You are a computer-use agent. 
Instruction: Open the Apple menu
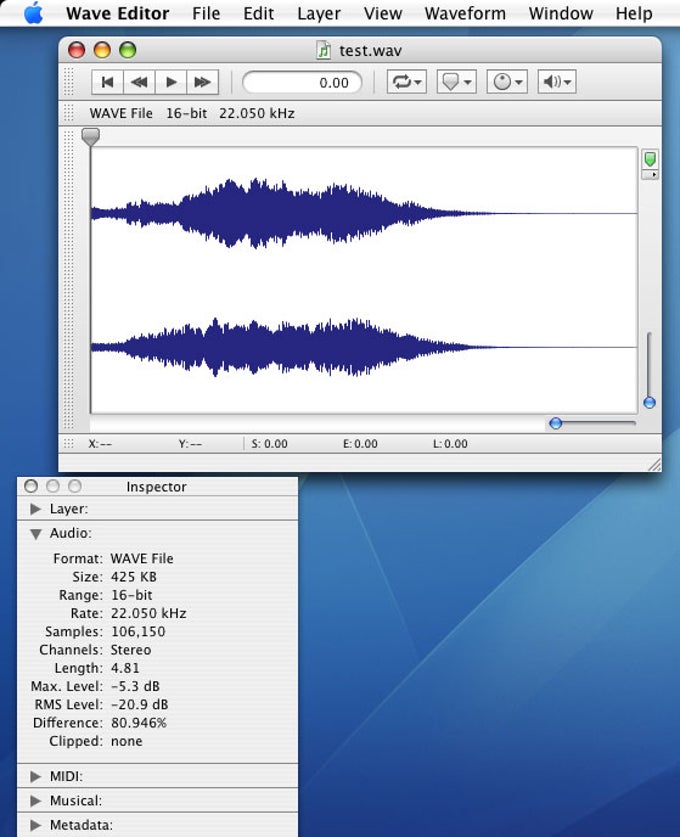point(33,13)
